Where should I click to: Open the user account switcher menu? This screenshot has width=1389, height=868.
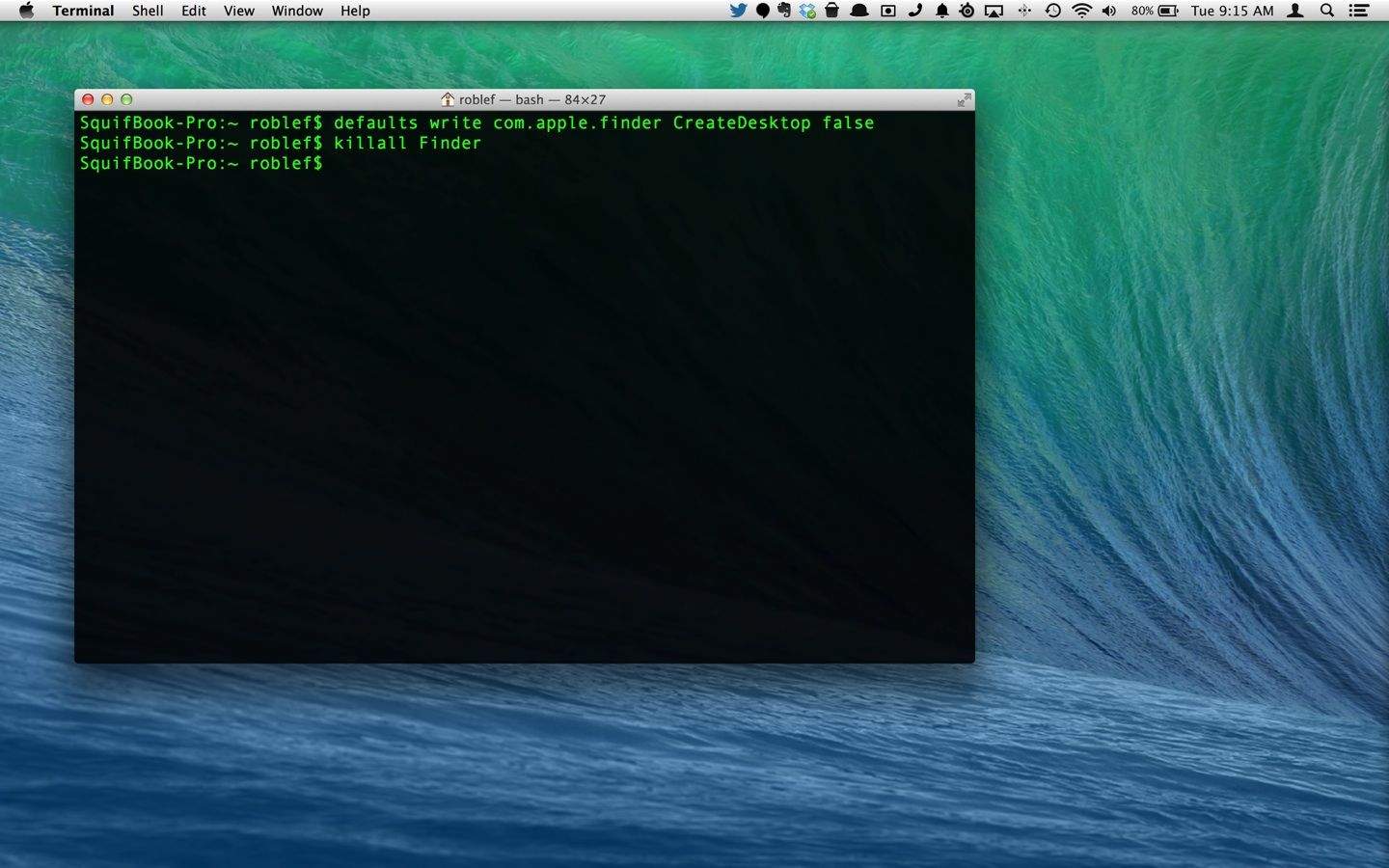tap(1296, 11)
